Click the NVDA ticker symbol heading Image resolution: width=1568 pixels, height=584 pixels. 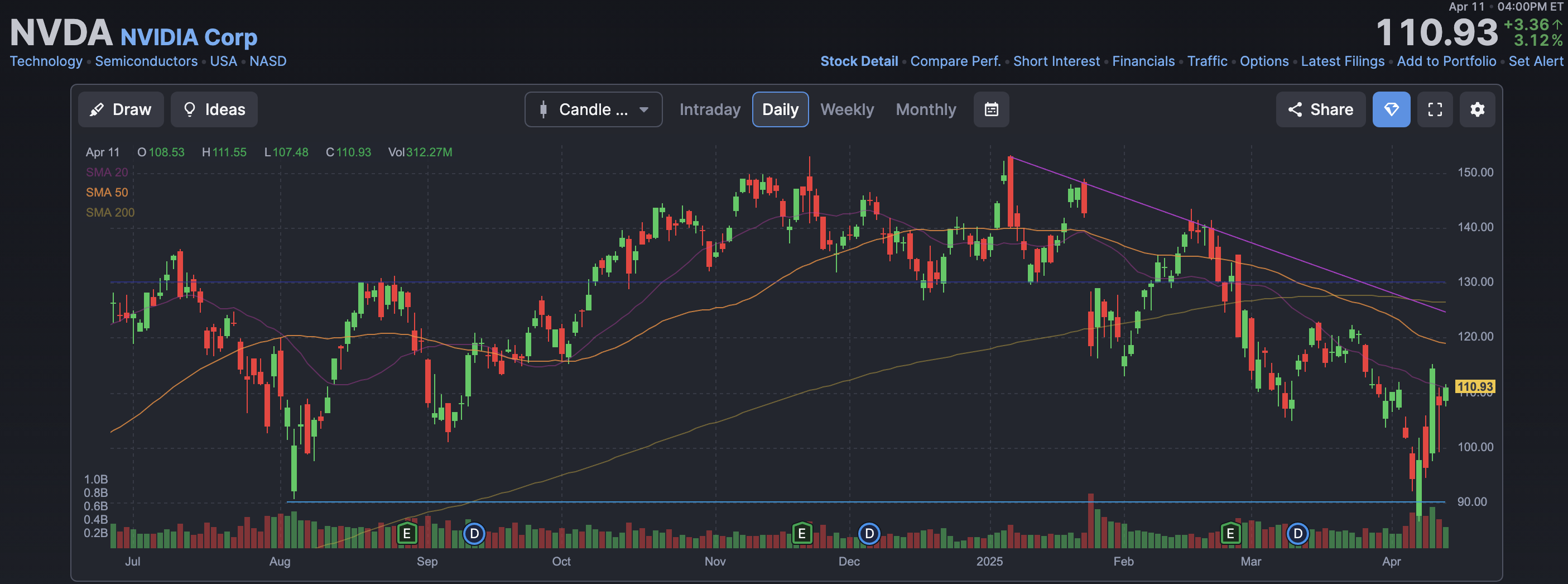61,33
